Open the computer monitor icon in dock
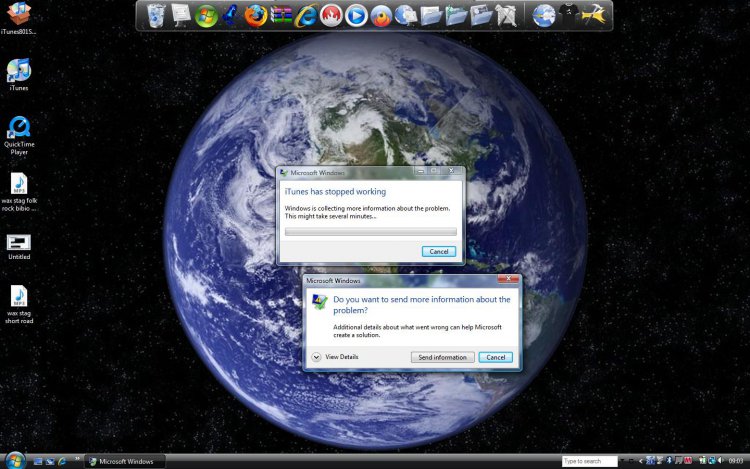 pyautogui.click(x=181, y=15)
